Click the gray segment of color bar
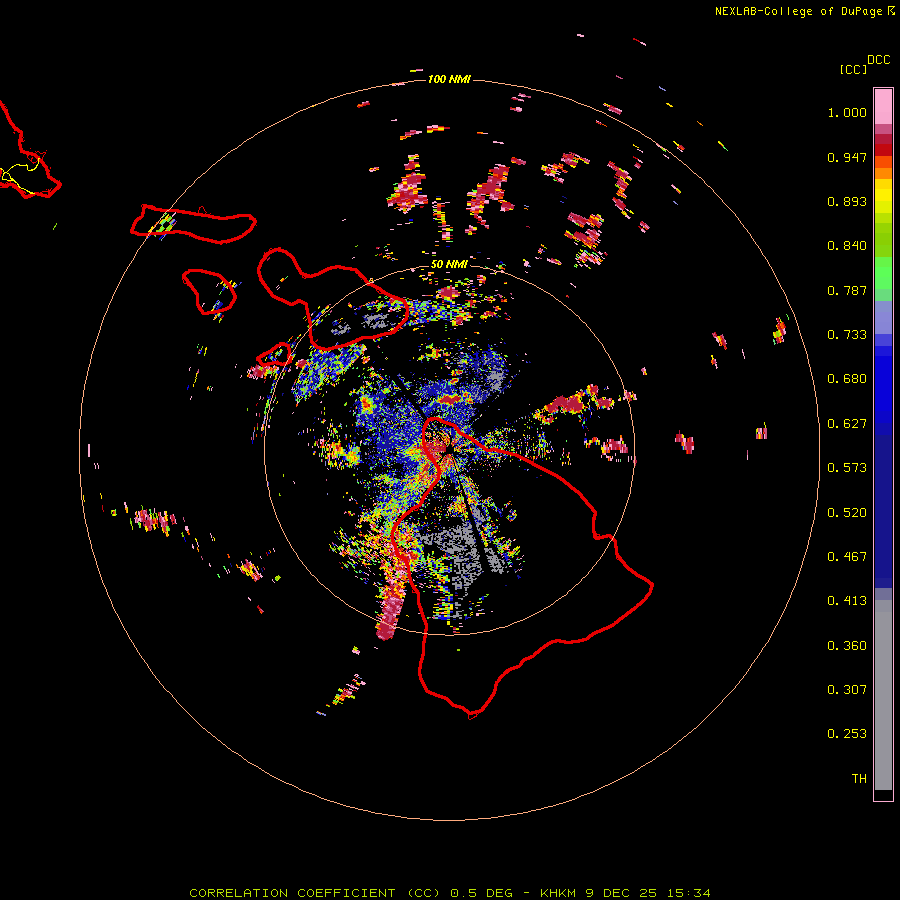Viewport: 900px width, 900px height. click(883, 695)
